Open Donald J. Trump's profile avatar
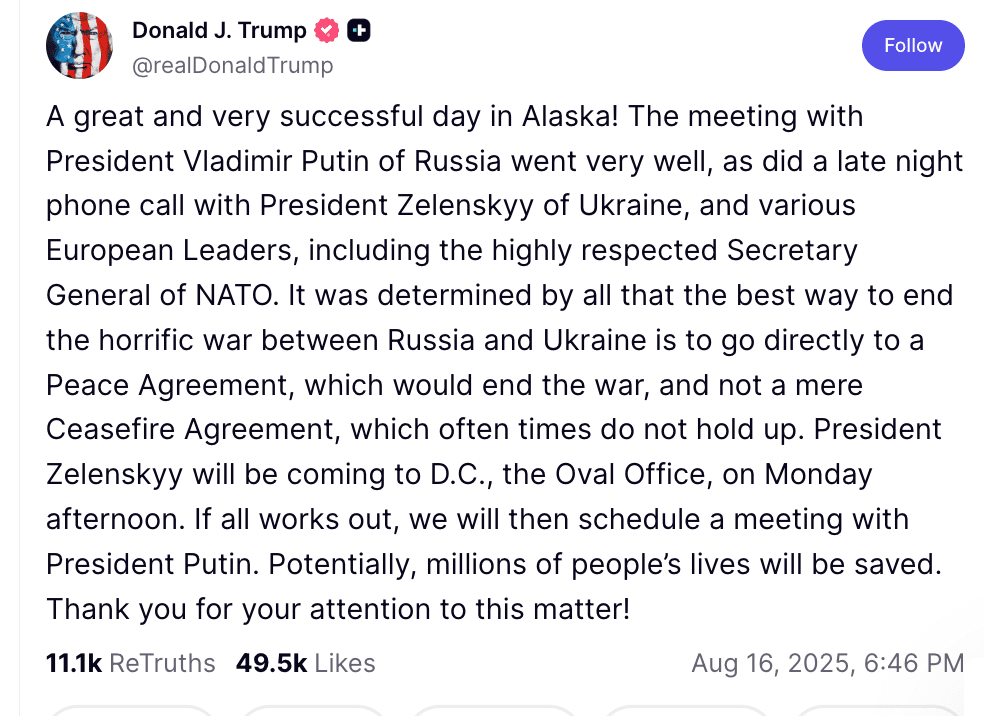 click(79, 45)
